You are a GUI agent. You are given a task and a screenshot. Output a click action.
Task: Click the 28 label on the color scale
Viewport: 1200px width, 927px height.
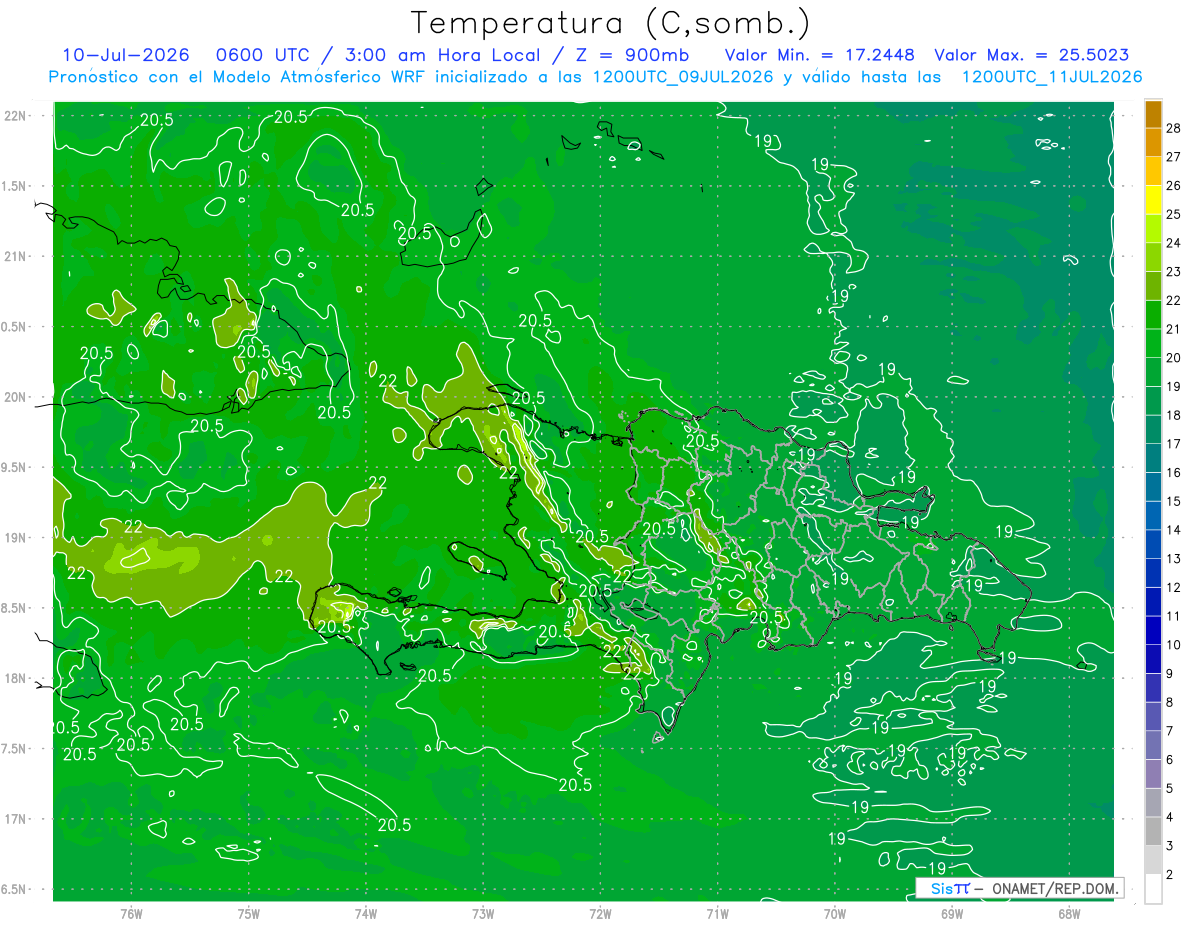(1173, 128)
